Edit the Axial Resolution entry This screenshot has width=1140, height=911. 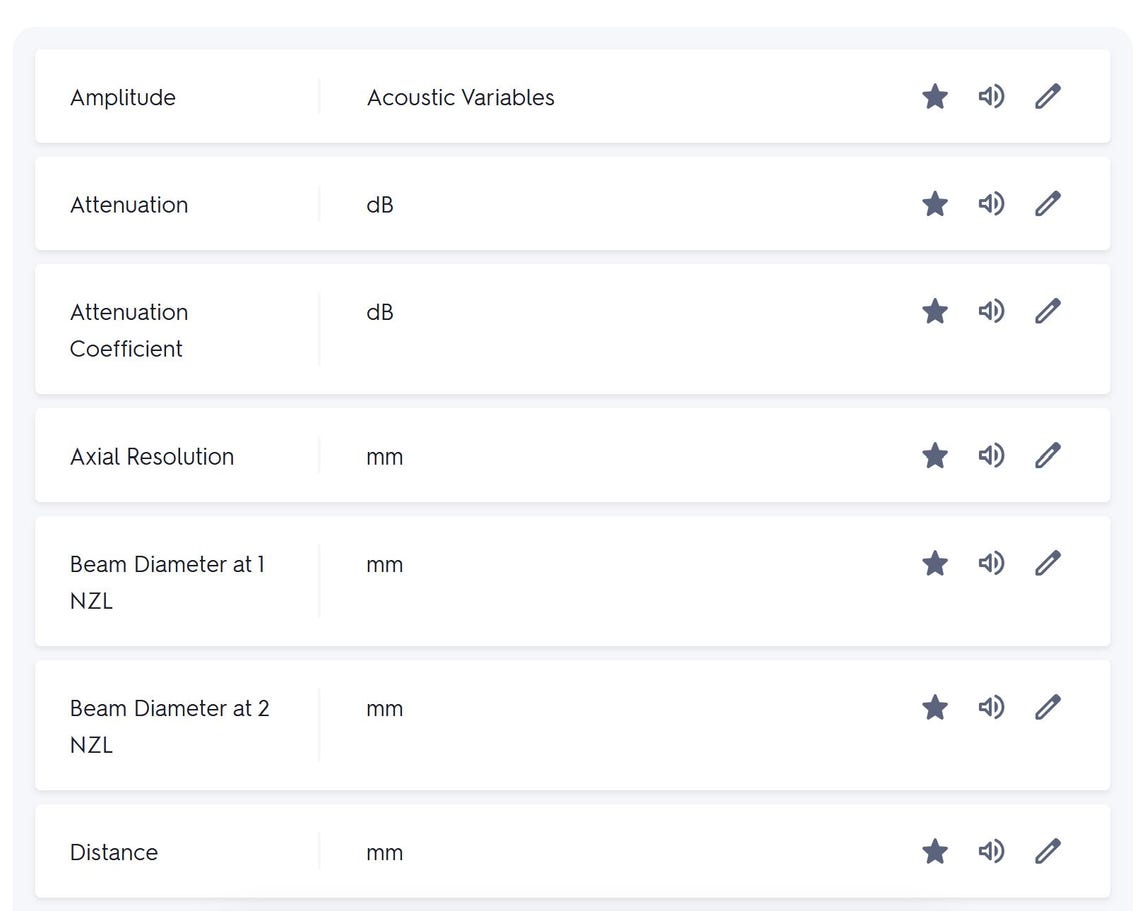tap(1047, 455)
